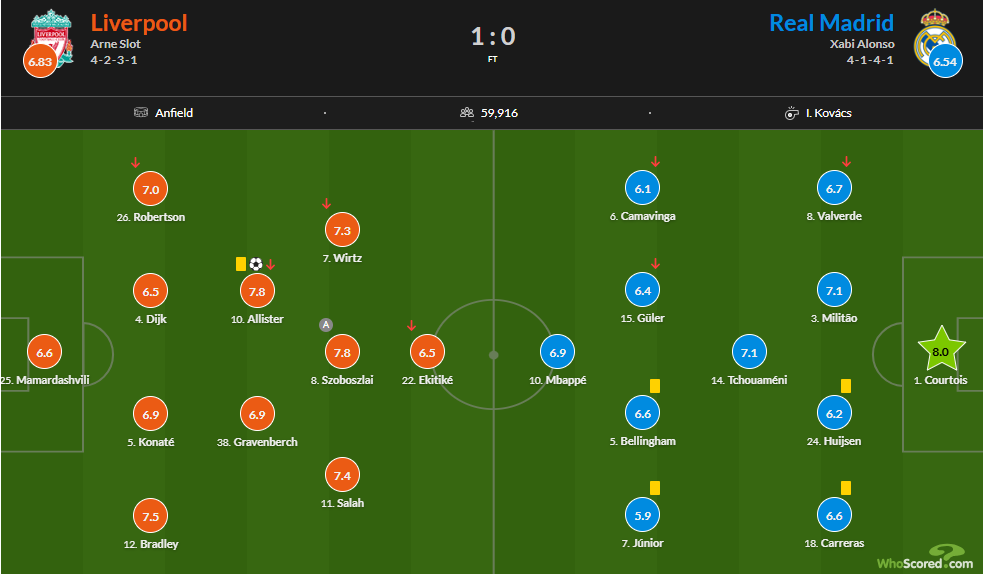Click Tchouaméni's 7.1 rating circle
Viewport: 983px width, 574px height.
click(x=749, y=352)
